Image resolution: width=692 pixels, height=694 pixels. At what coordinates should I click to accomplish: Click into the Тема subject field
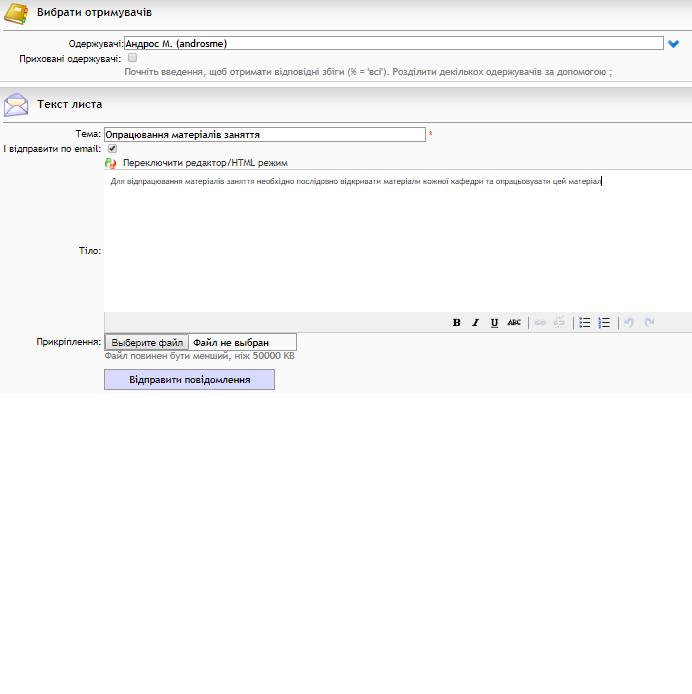pyautogui.click(x=265, y=135)
